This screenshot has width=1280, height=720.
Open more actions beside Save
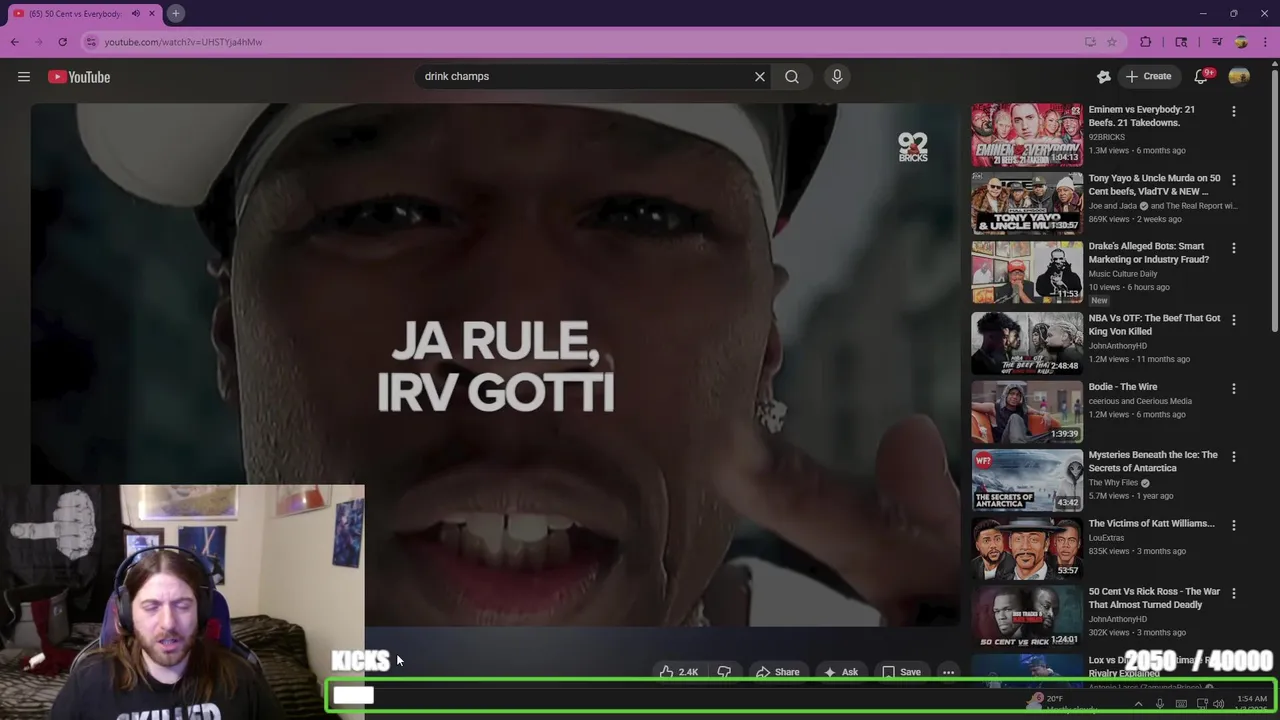[948, 672]
